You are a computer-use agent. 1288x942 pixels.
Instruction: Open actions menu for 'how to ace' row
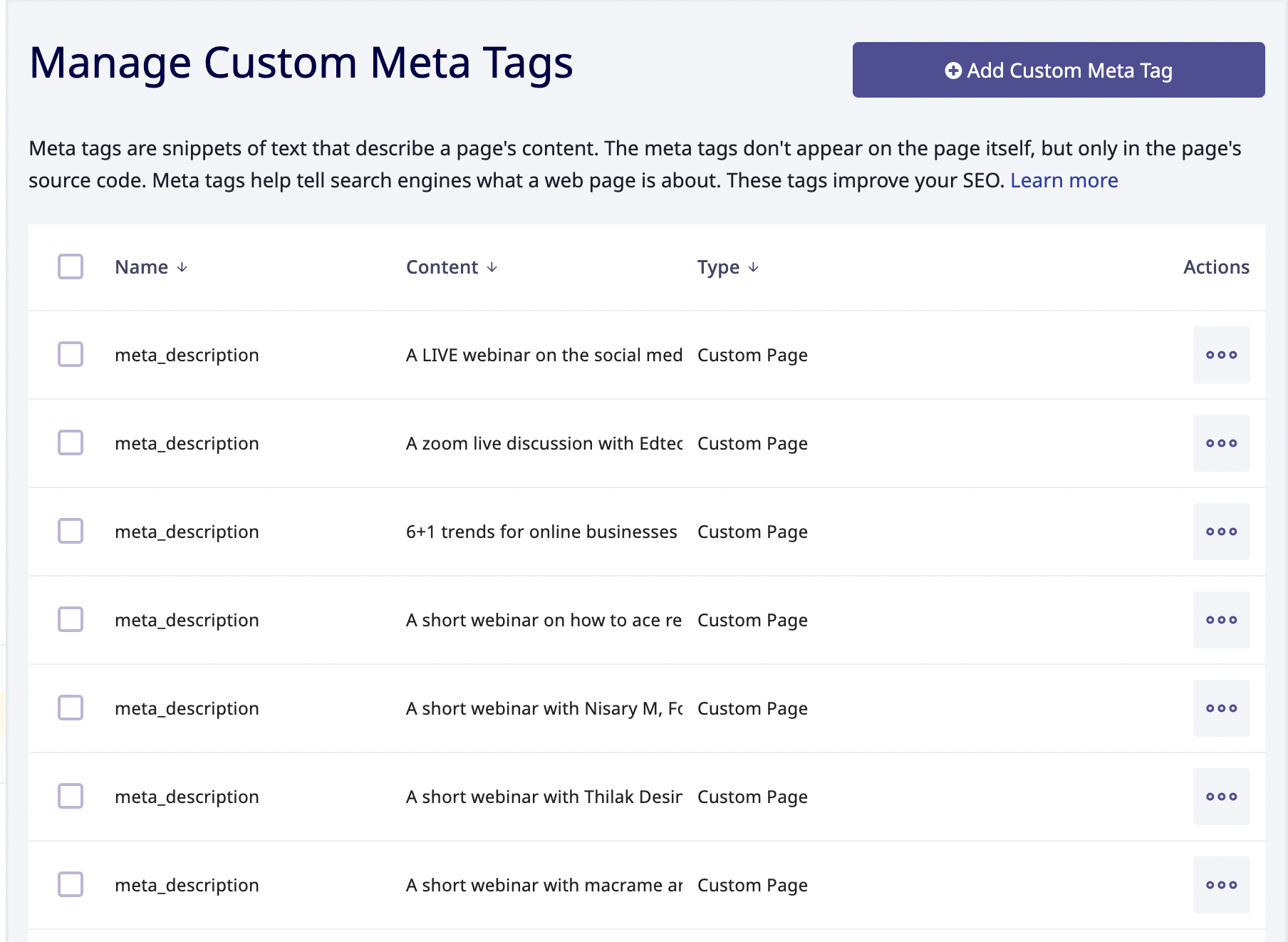tap(1221, 620)
